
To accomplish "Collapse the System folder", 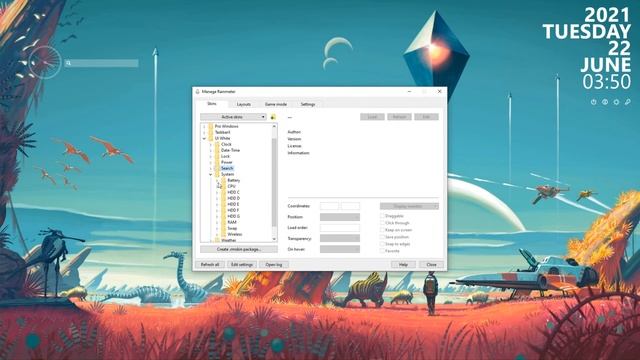I will (211, 174).
